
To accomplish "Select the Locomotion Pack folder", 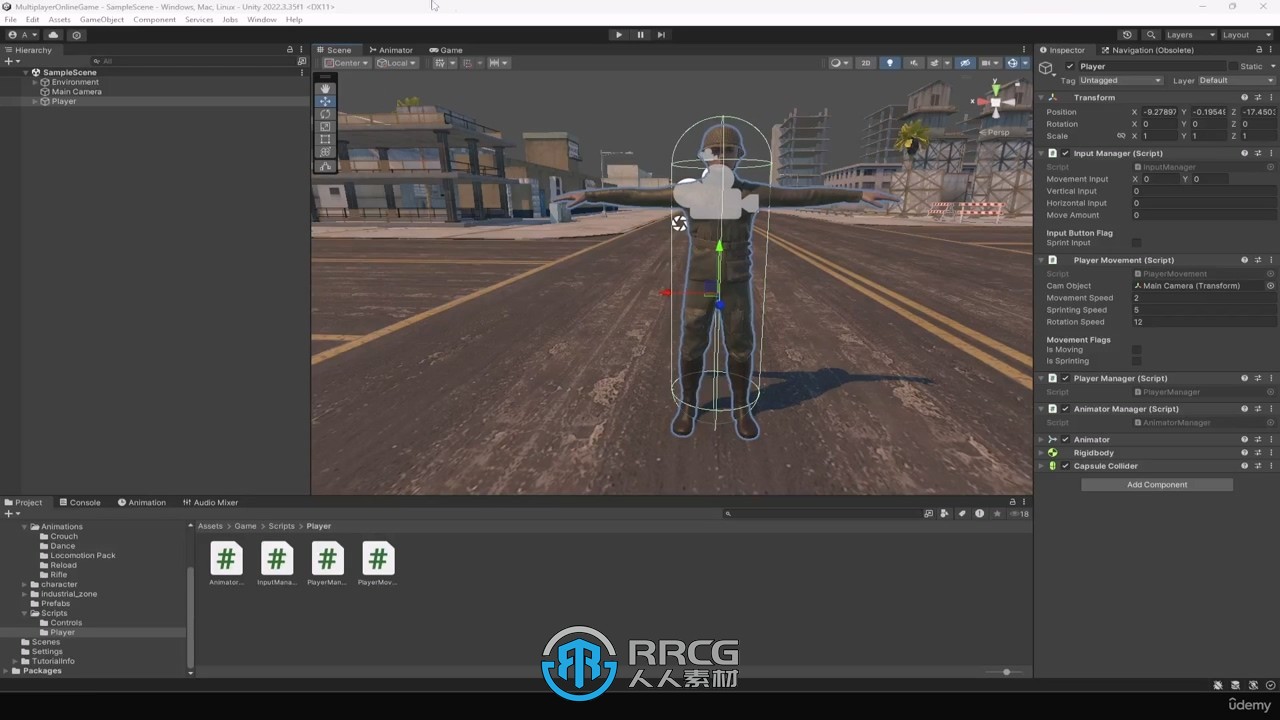I will coord(82,556).
